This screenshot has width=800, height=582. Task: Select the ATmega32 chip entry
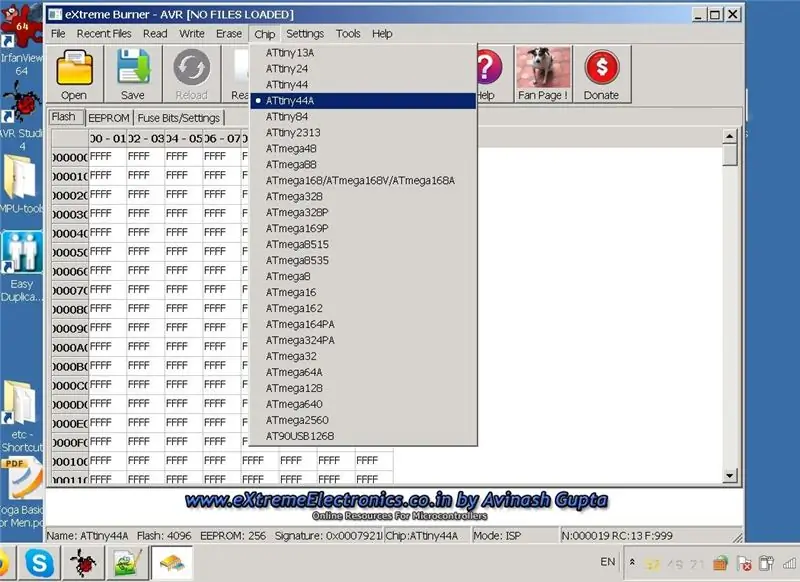click(363, 356)
